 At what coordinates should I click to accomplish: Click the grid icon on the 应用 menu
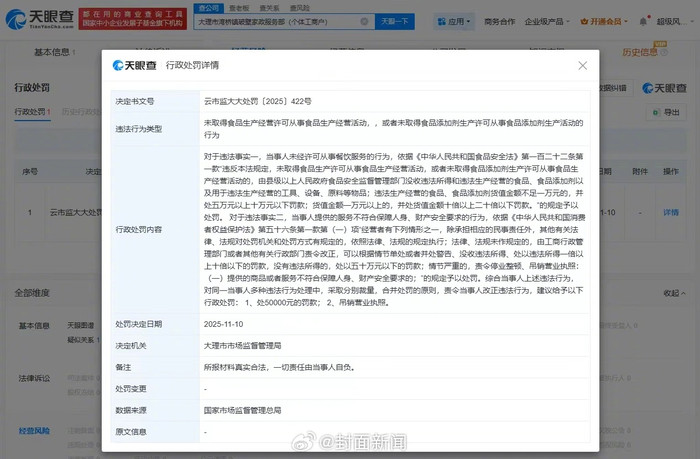pyautogui.click(x=441, y=21)
